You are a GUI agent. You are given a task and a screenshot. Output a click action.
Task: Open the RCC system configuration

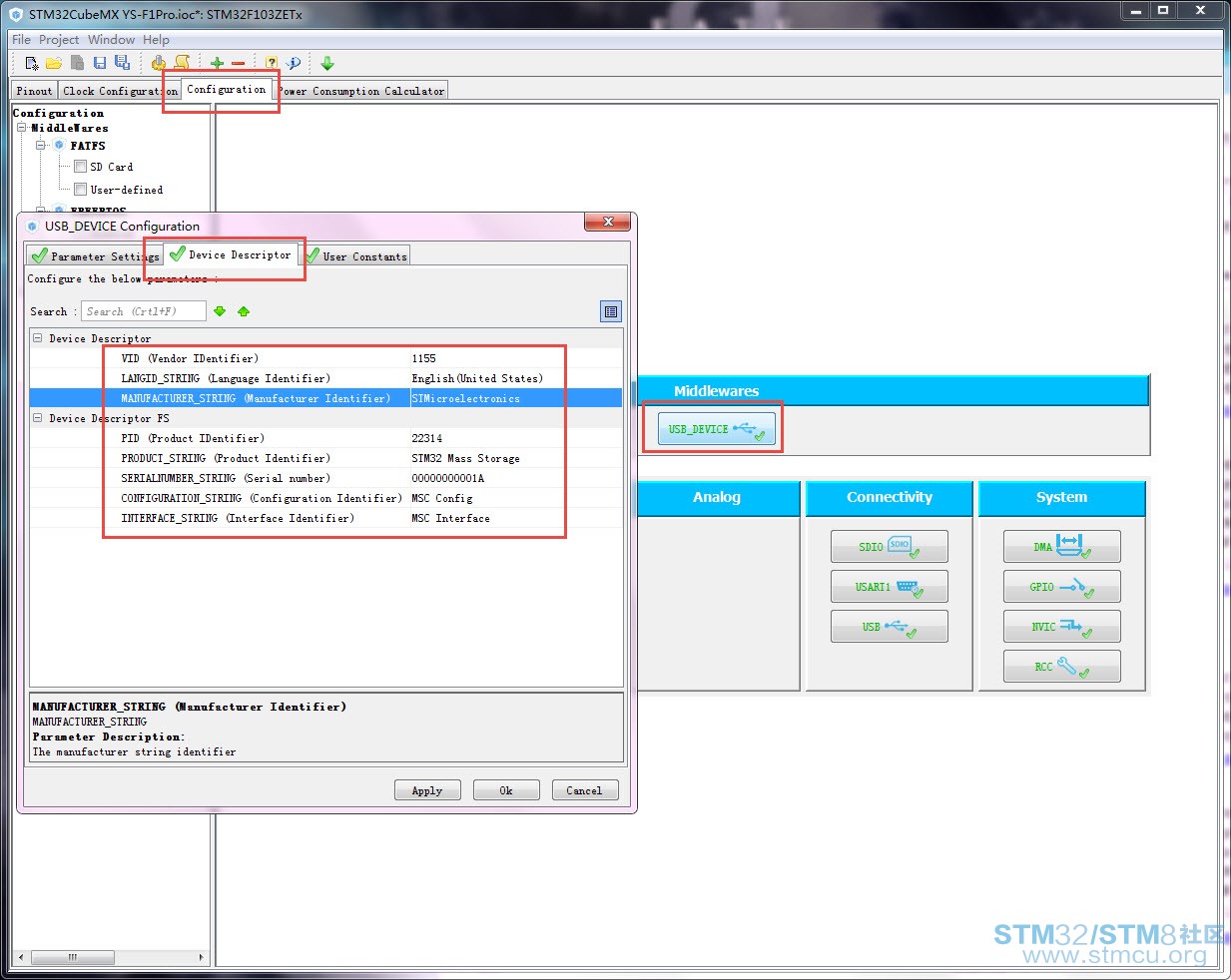(x=1061, y=667)
